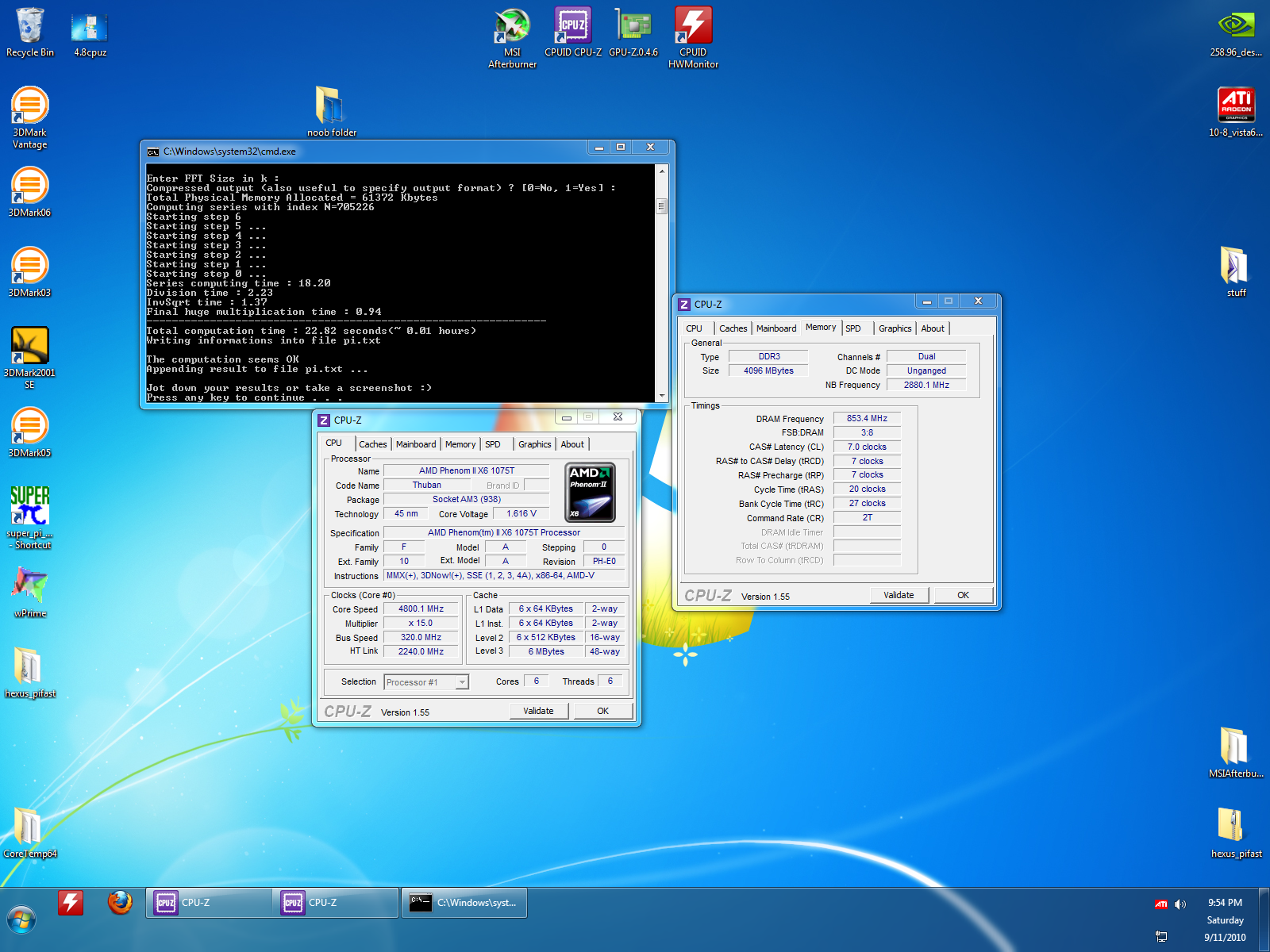Click the Show desktop strip at taskbar end
This screenshot has width=1270, height=952.
1264,920
